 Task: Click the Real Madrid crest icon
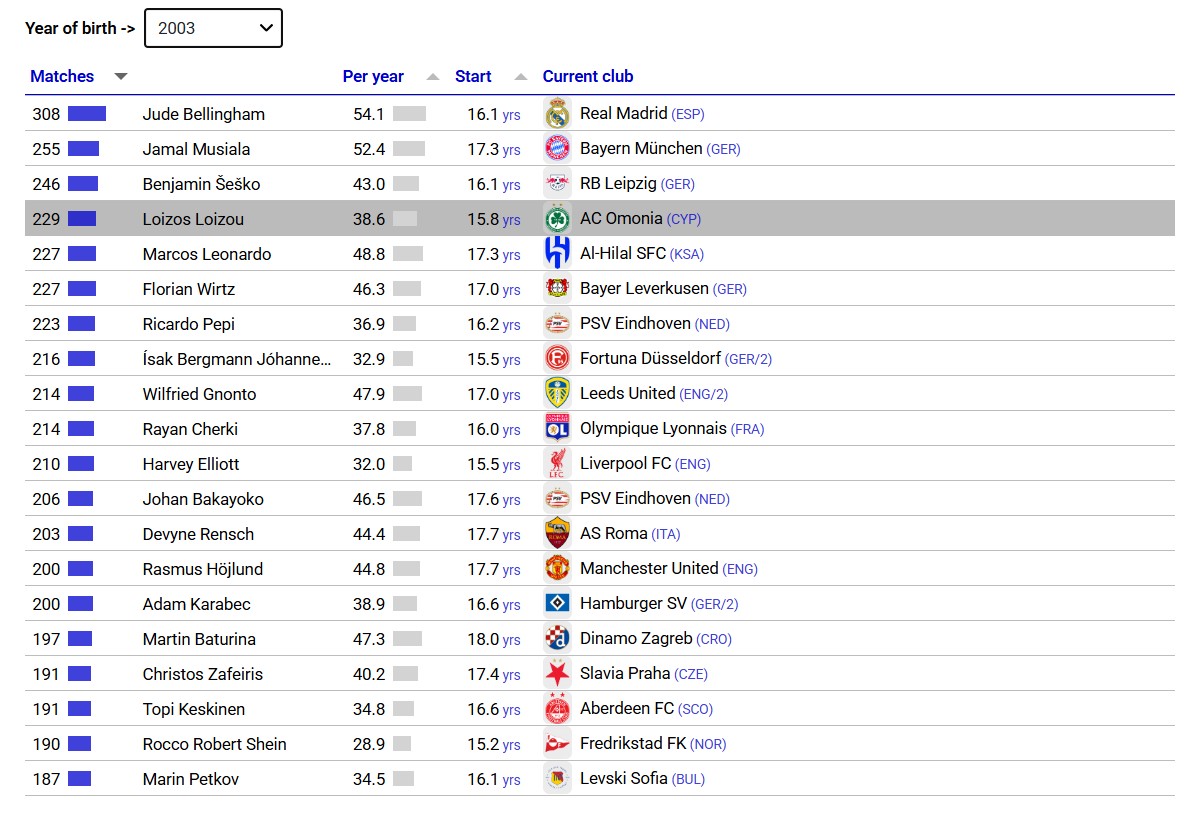(x=558, y=114)
